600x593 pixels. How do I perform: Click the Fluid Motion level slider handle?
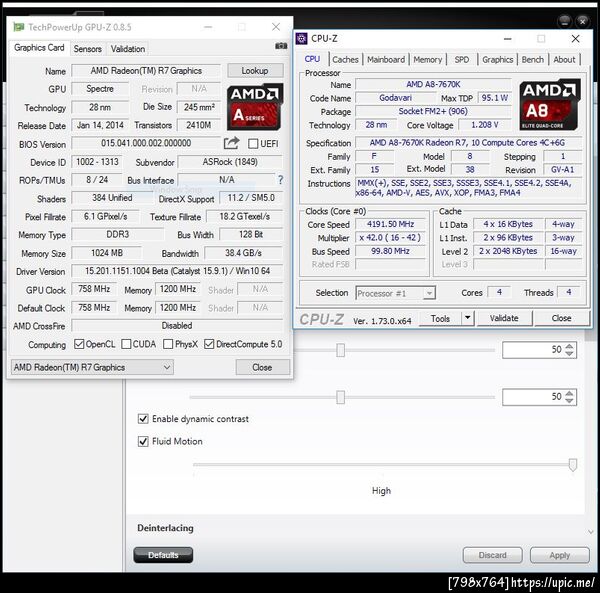point(572,465)
